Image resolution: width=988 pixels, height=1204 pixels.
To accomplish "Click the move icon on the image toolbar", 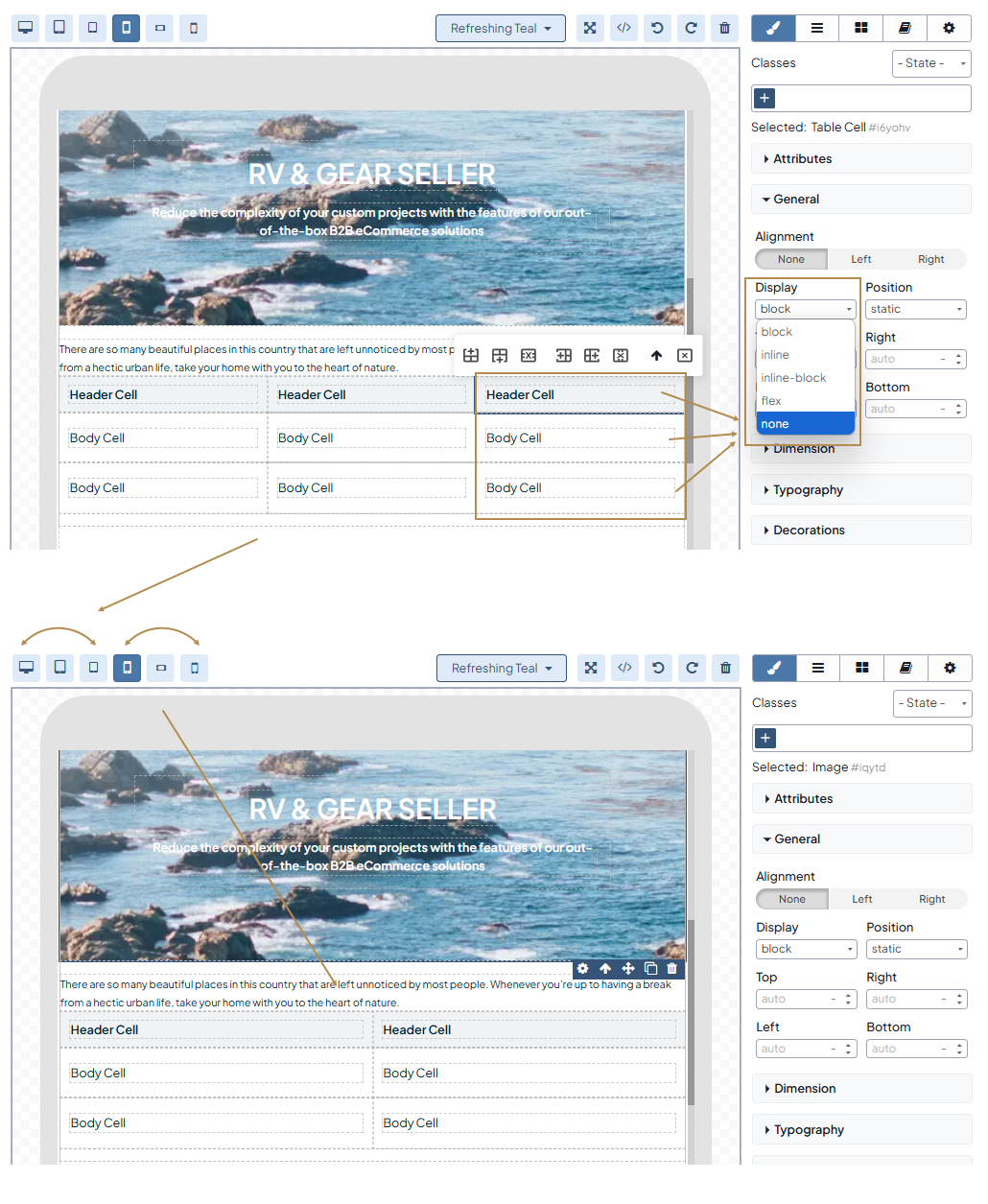I will 628,969.
